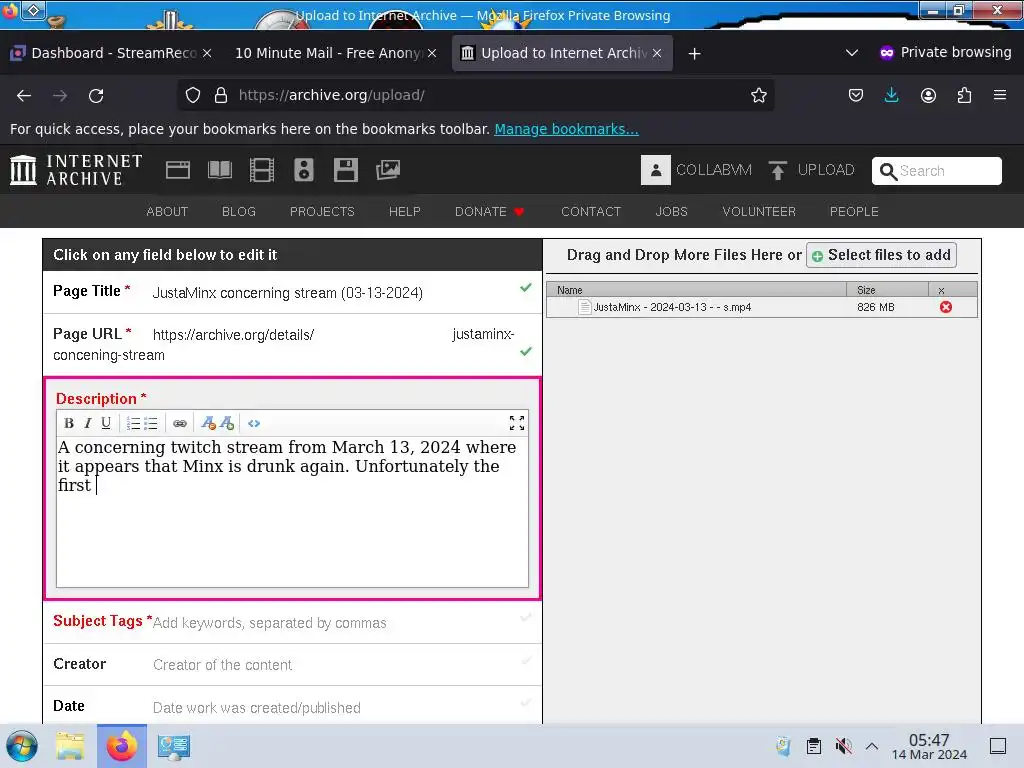Toggle underline in description editor
1024x768 pixels.
pyautogui.click(x=106, y=423)
